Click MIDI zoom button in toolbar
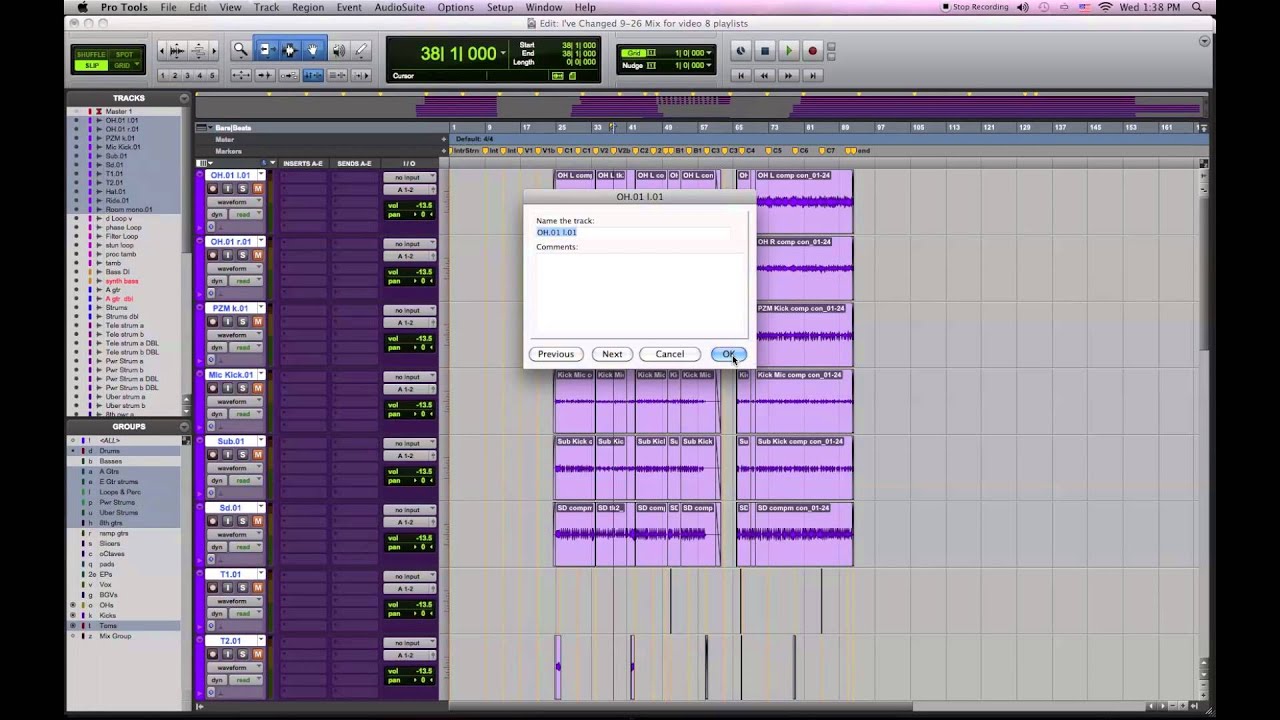This screenshot has width=1280, height=720. 197,50
